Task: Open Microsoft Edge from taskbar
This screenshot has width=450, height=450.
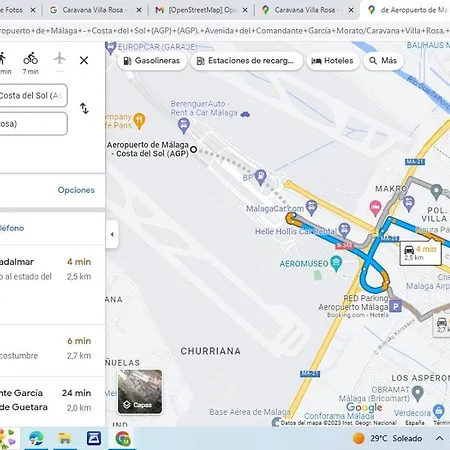Action: [x=36, y=438]
